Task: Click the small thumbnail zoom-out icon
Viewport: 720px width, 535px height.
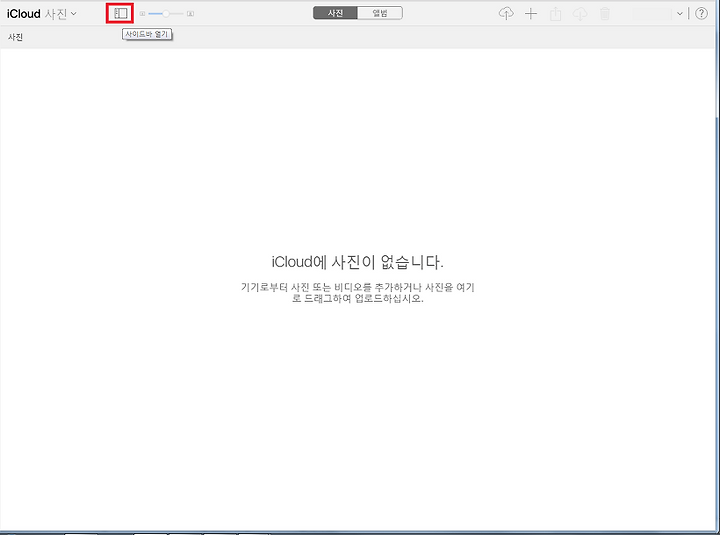Action: pyautogui.click(x=142, y=14)
